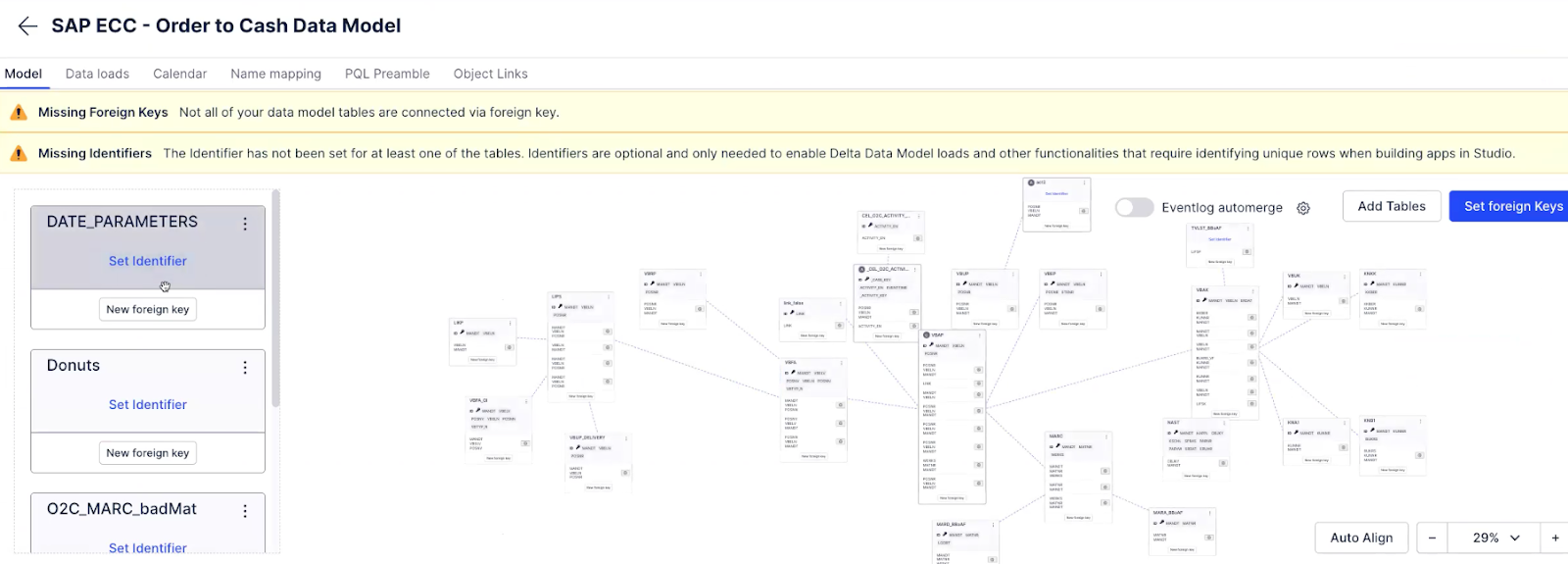Open three-dot menu on KNKK diagram node
This screenshot has height=564, width=1568.
coord(1420,275)
